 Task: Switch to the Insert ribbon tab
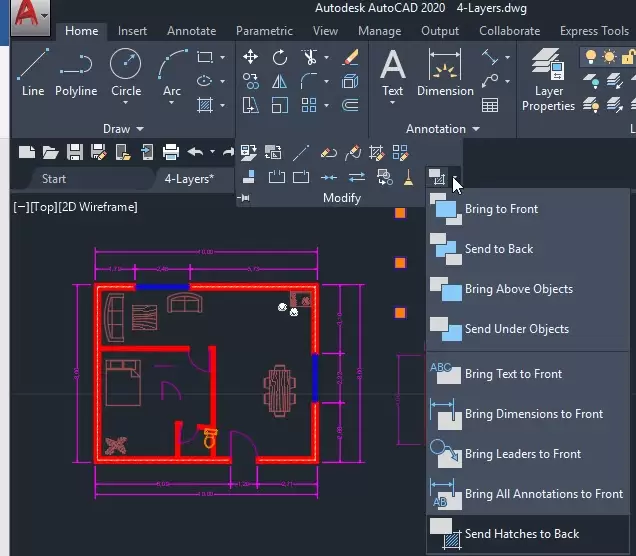pyautogui.click(x=132, y=31)
